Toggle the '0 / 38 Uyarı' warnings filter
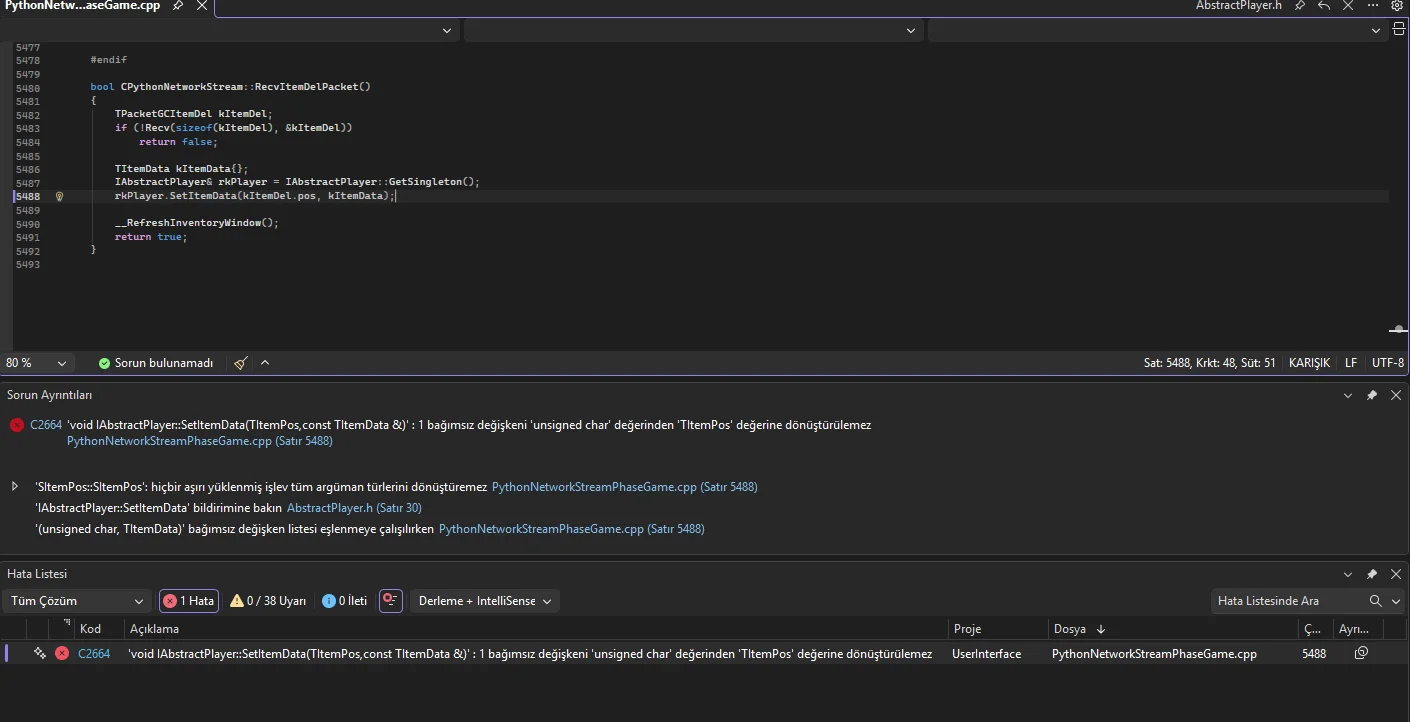This screenshot has height=722, width=1410. point(268,601)
